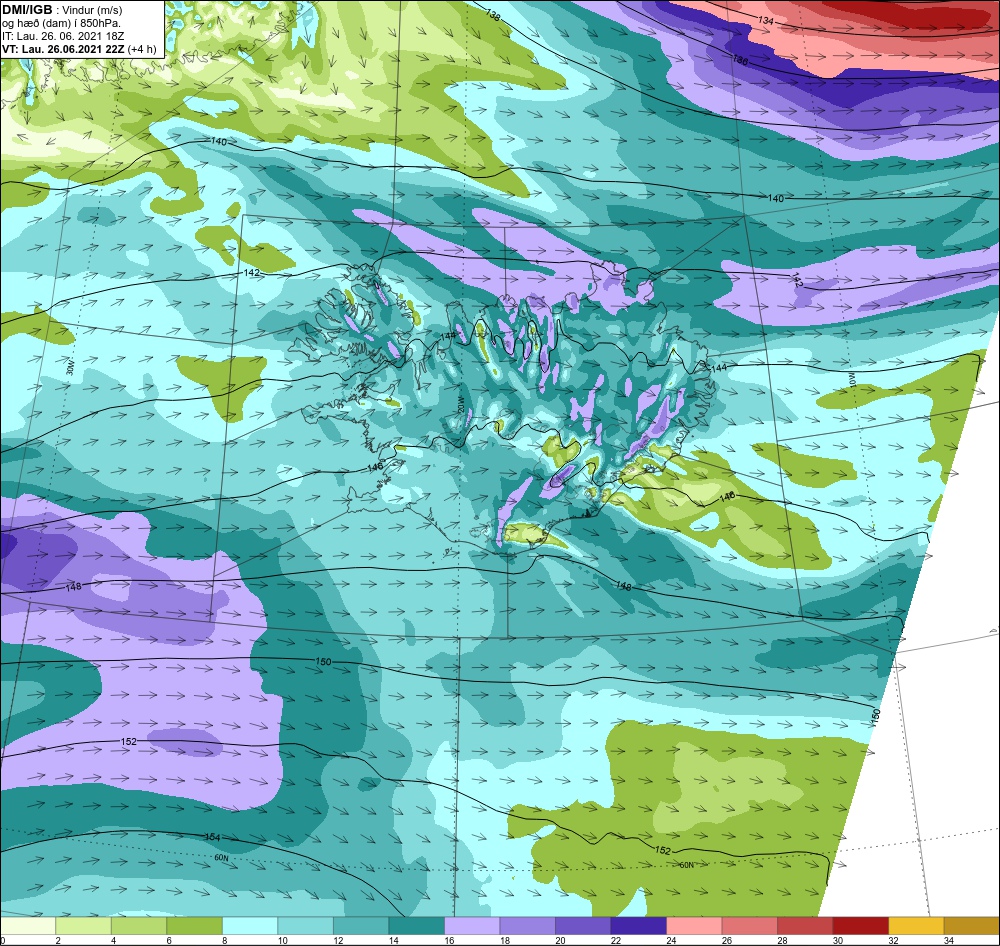Click the 'Vindur (m/s)' label

click(92, 10)
